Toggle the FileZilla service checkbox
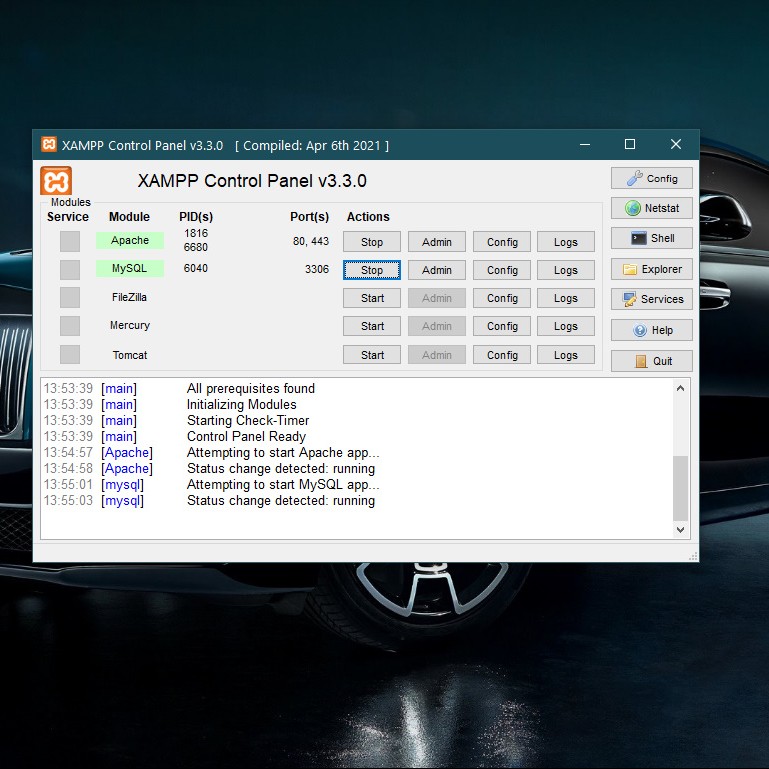 coord(70,298)
